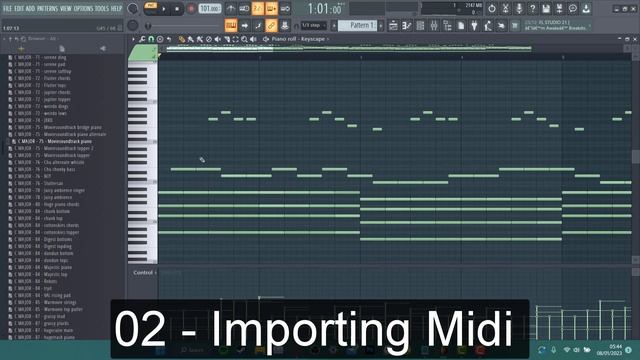The image size is (640, 360).
Task: Click previous pattern arrow beside Pattern 1
Action: pos(334,26)
